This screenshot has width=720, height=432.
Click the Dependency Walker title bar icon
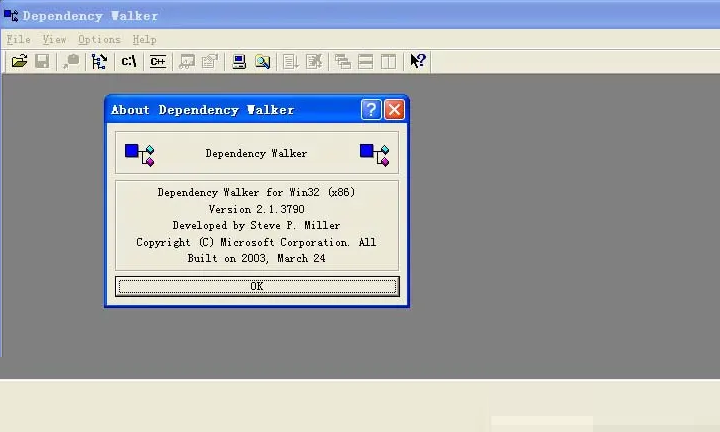tap(11, 16)
